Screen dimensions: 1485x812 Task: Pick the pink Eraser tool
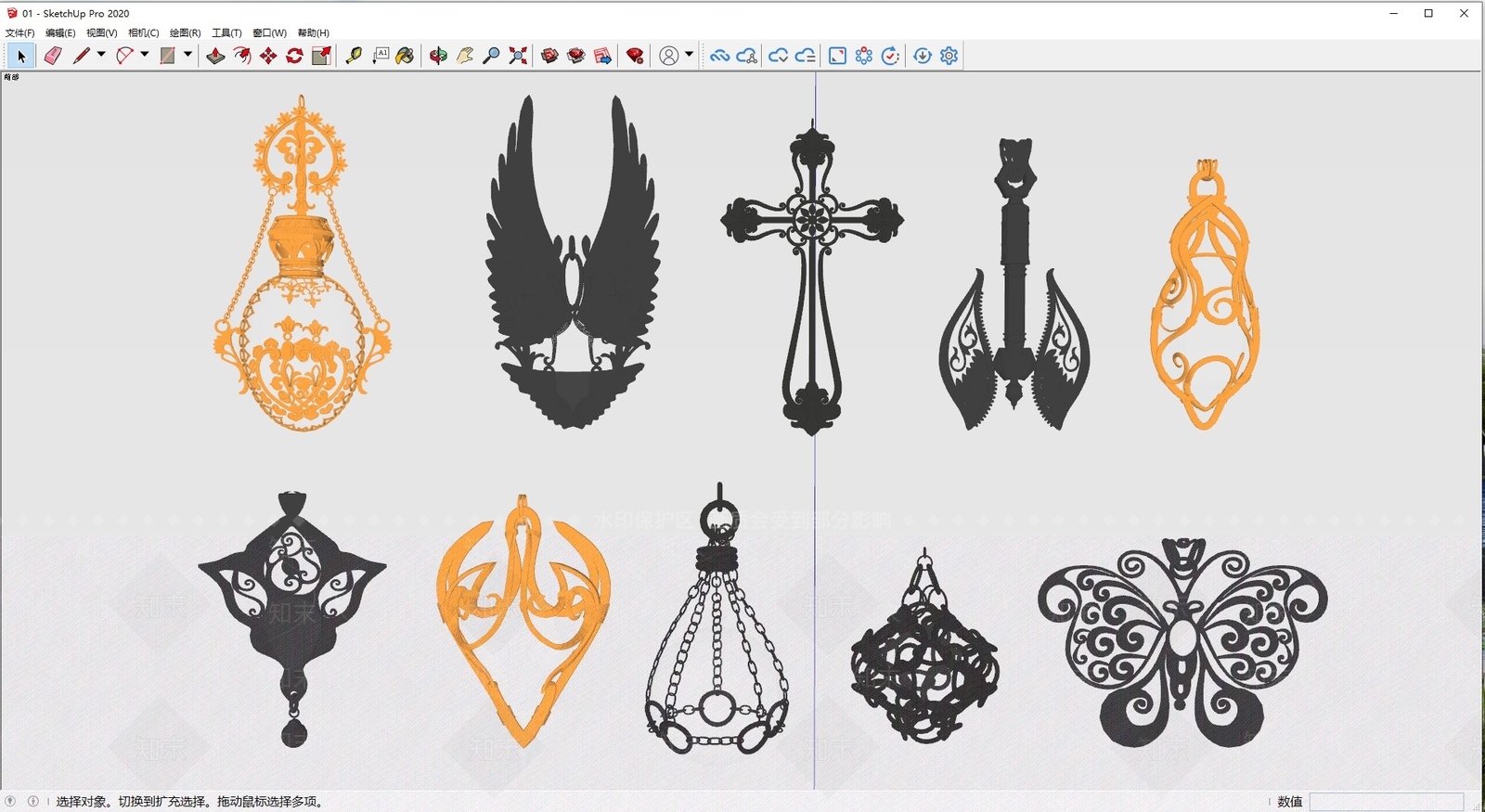coord(53,56)
